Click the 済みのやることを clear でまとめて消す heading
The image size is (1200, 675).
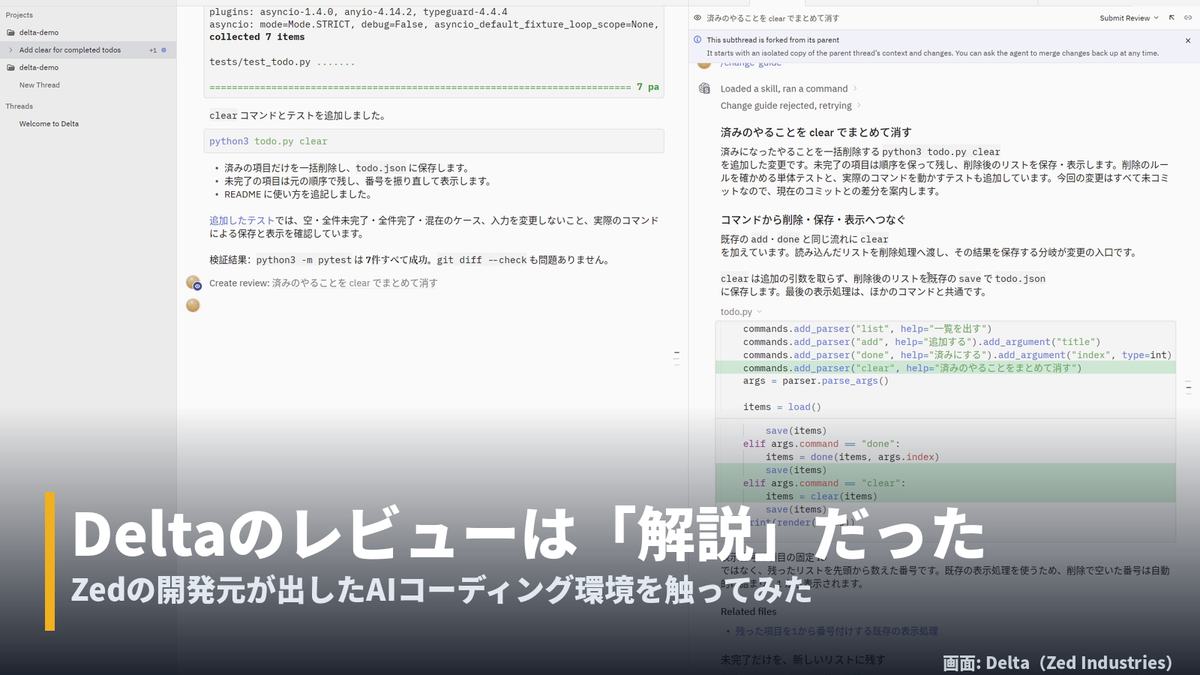tap(816, 132)
